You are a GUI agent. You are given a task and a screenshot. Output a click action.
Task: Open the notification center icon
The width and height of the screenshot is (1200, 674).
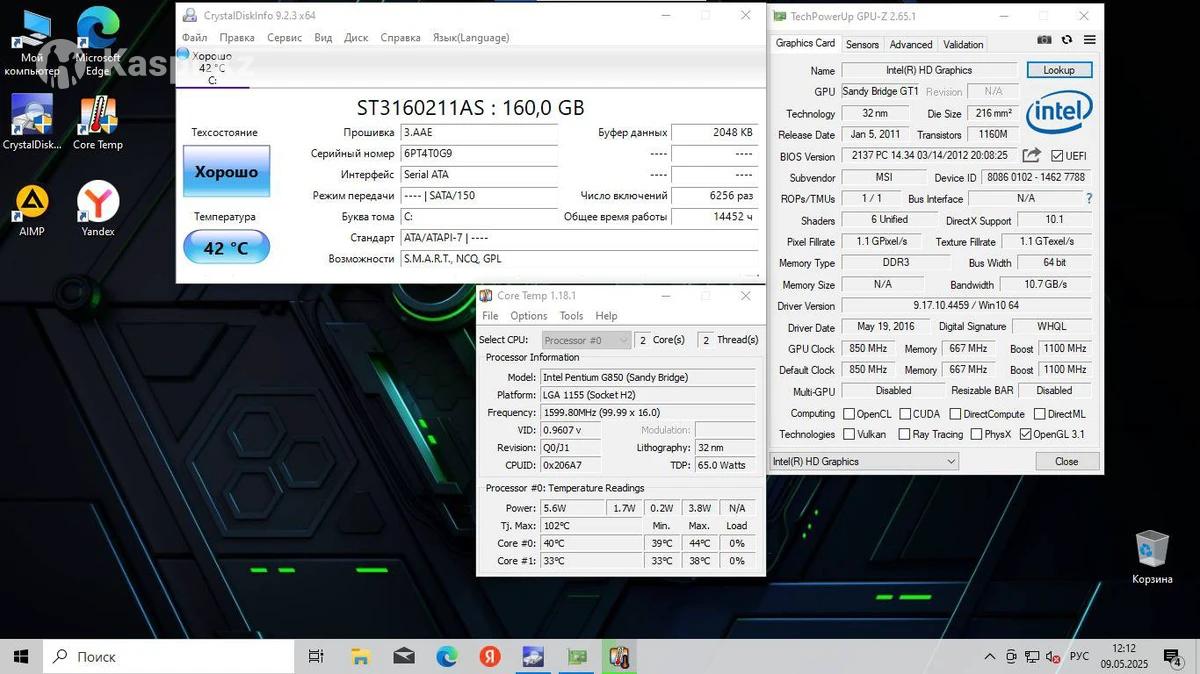tap(1174, 657)
